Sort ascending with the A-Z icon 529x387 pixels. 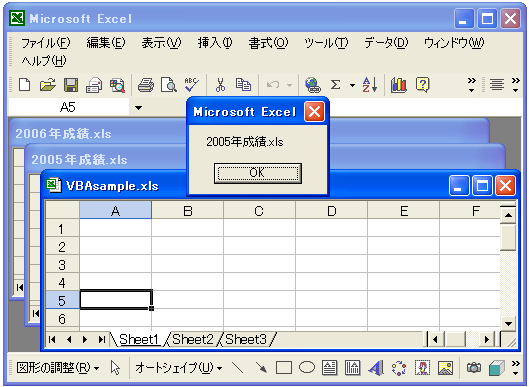point(370,85)
